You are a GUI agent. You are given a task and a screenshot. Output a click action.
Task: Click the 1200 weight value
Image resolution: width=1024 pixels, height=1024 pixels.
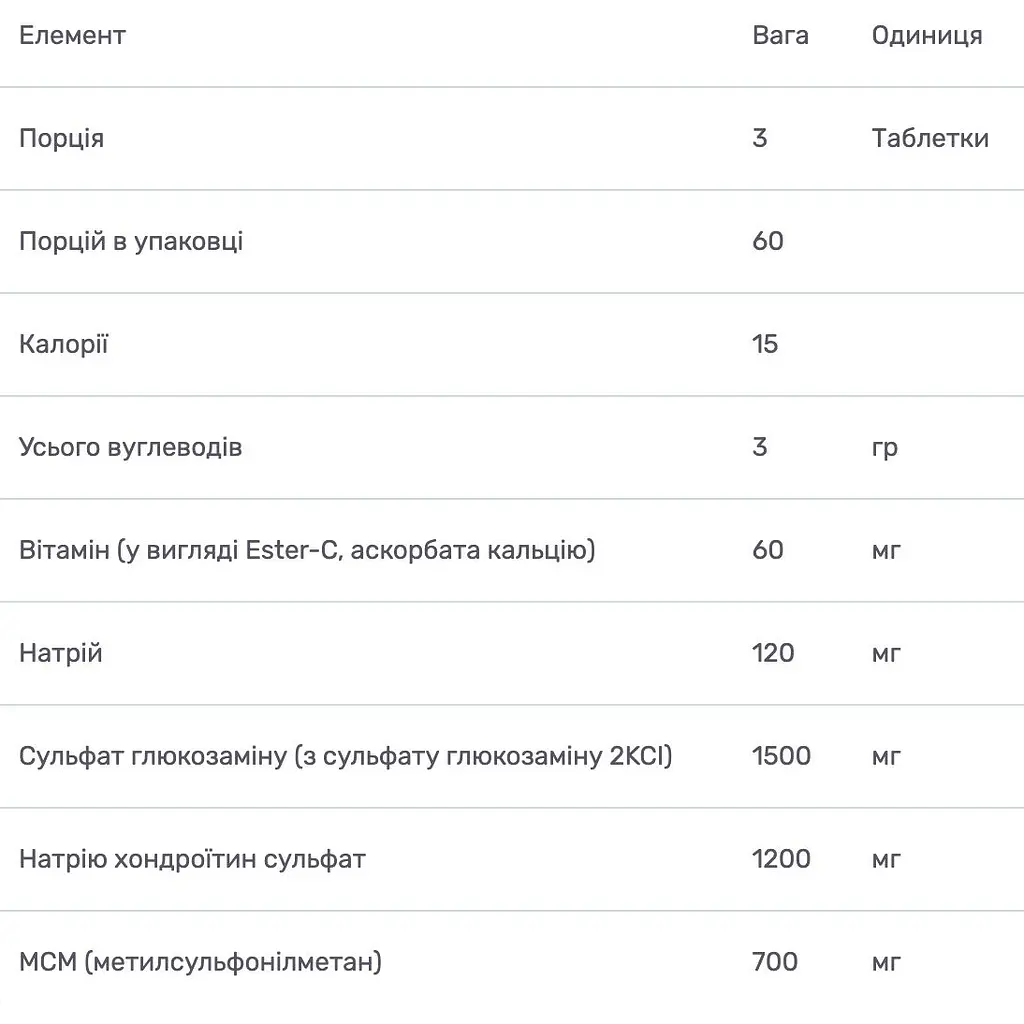(x=781, y=859)
